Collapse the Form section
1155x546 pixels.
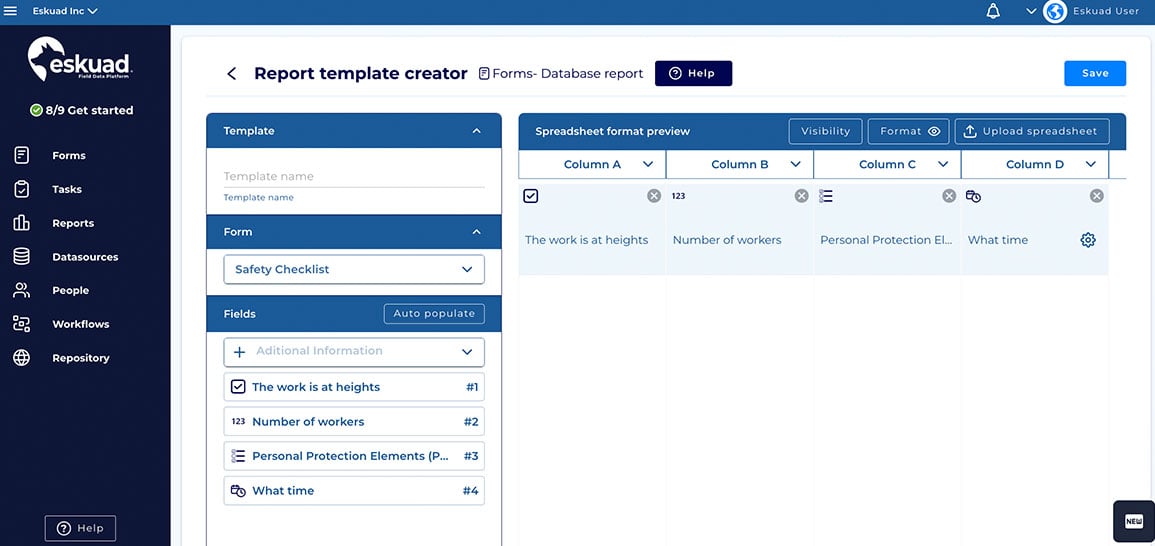tap(477, 231)
